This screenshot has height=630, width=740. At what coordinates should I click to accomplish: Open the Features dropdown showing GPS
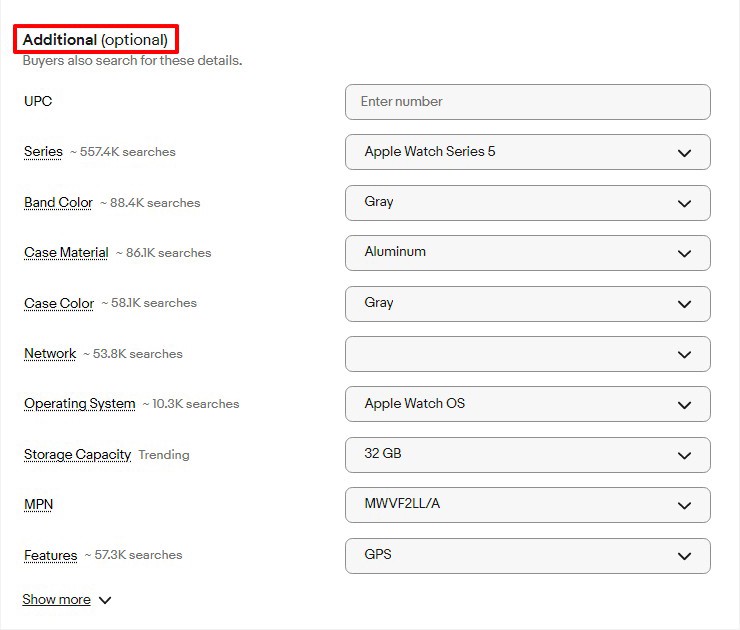[528, 556]
